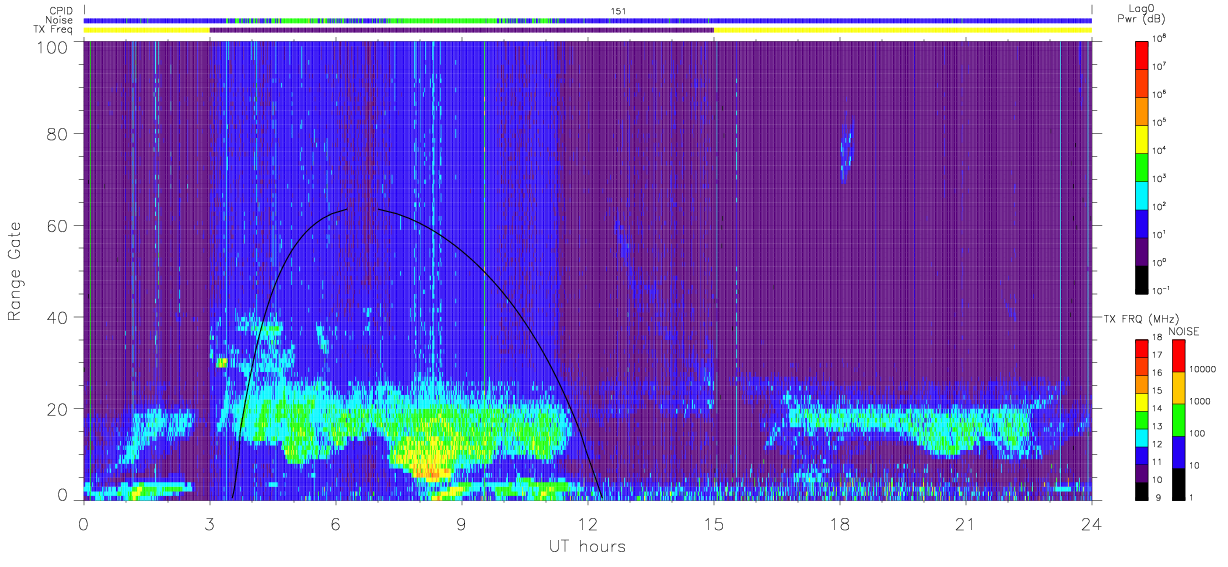Click x-axis tick label 9
Screen dimensions: 1228x567
(462, 523)
